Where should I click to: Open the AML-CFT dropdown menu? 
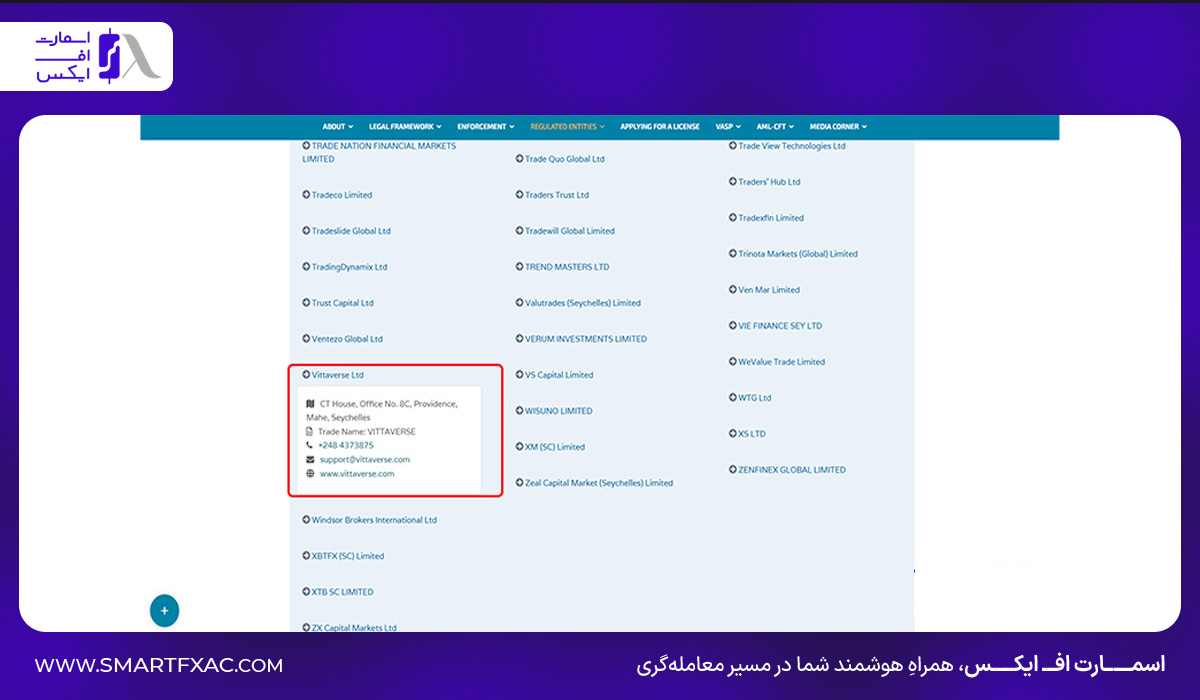coord(776,127)
